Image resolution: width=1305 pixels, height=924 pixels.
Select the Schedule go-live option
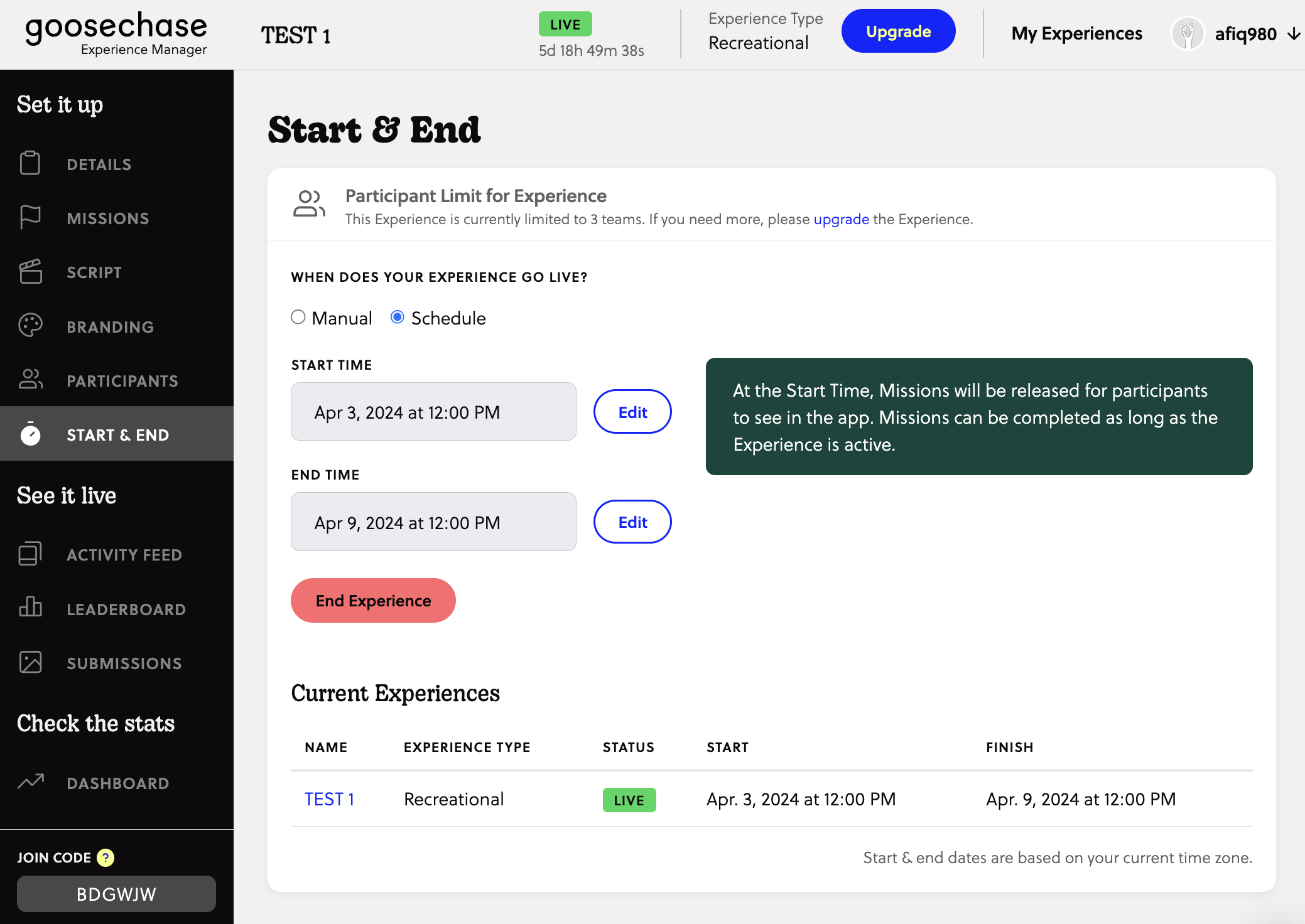point(397,318)
